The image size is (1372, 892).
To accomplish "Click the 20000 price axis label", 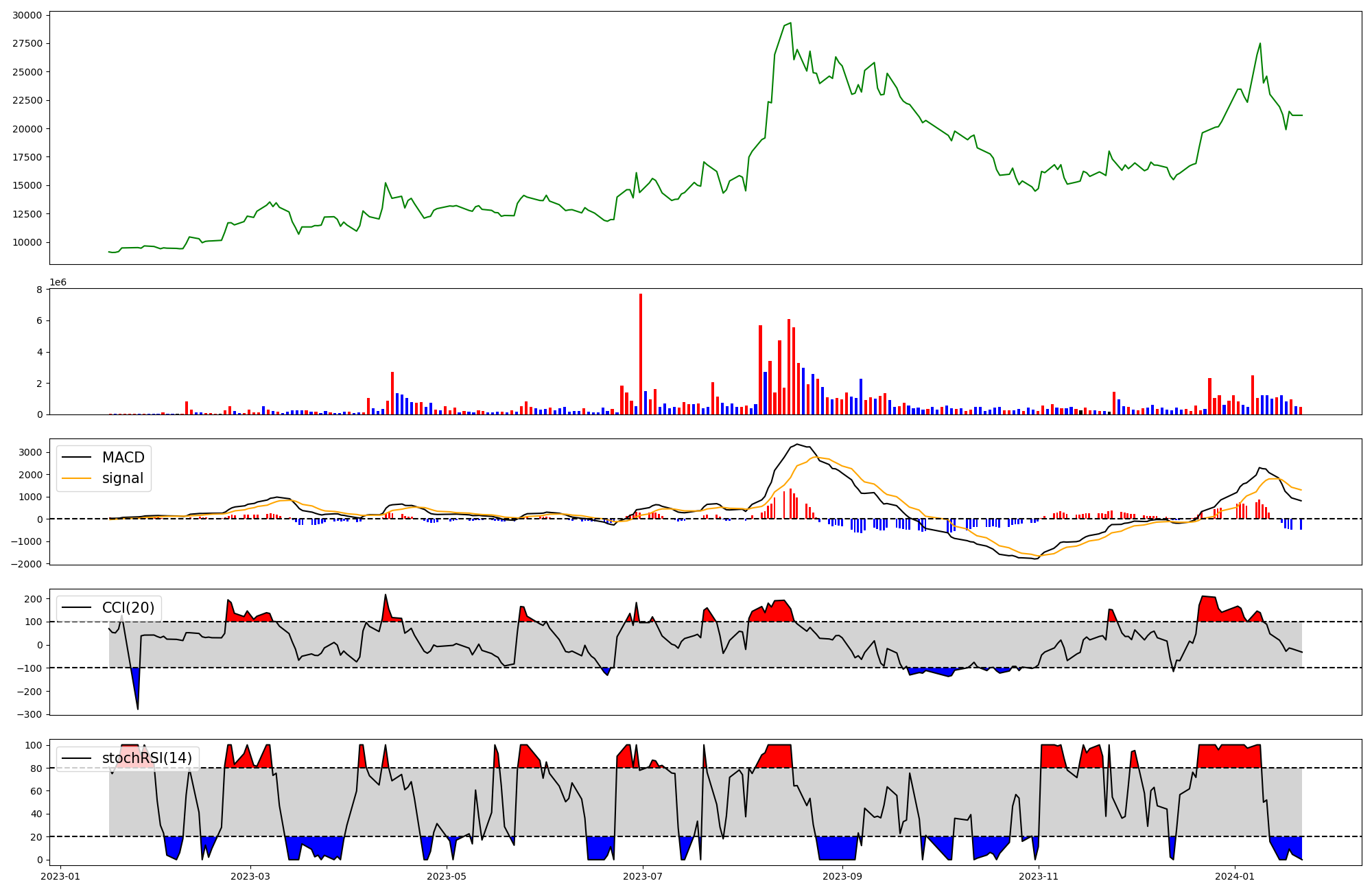I will 27,129.
